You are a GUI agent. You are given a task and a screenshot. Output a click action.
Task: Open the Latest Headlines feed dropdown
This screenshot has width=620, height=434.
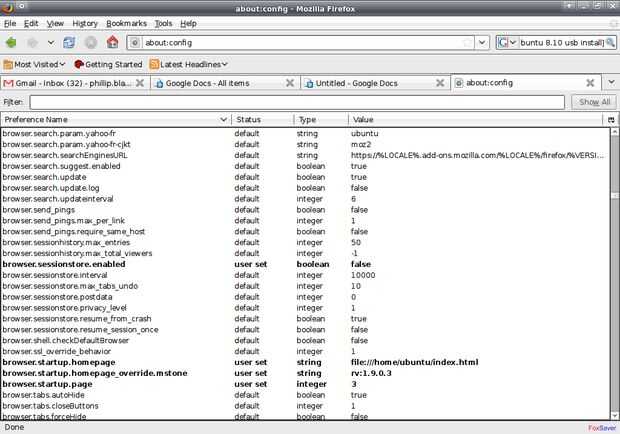point(189,64)
